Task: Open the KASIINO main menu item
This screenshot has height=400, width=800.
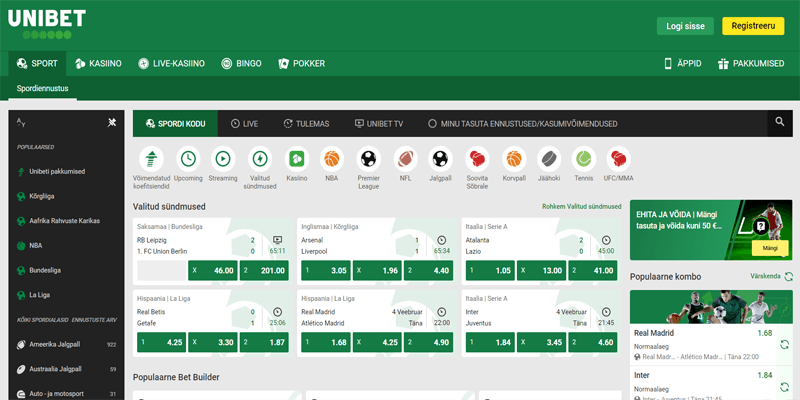Action: coord(98,64)
